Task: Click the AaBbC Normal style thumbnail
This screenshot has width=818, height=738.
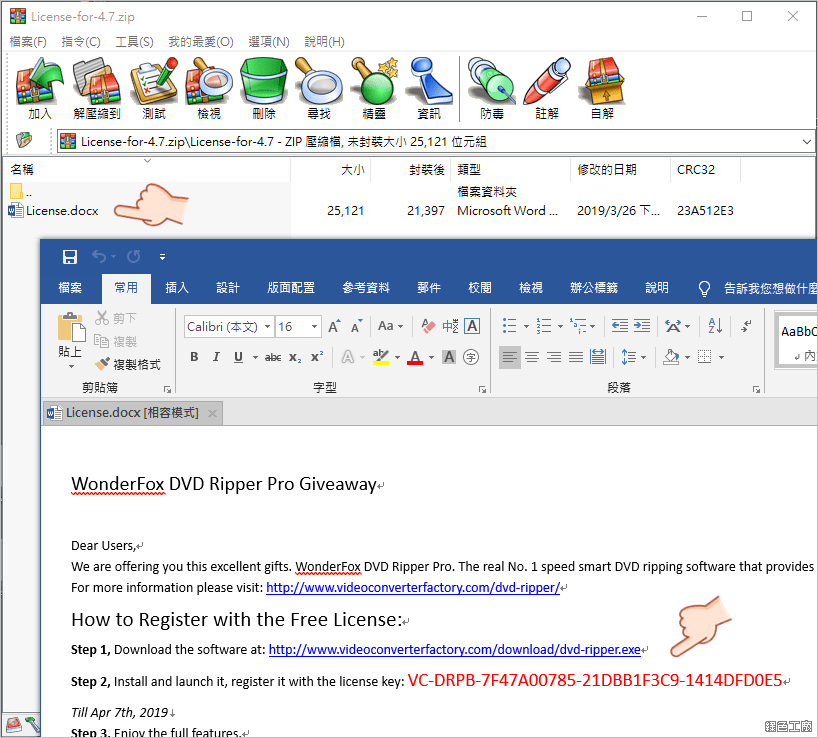Action: click(x=797, y=339)
